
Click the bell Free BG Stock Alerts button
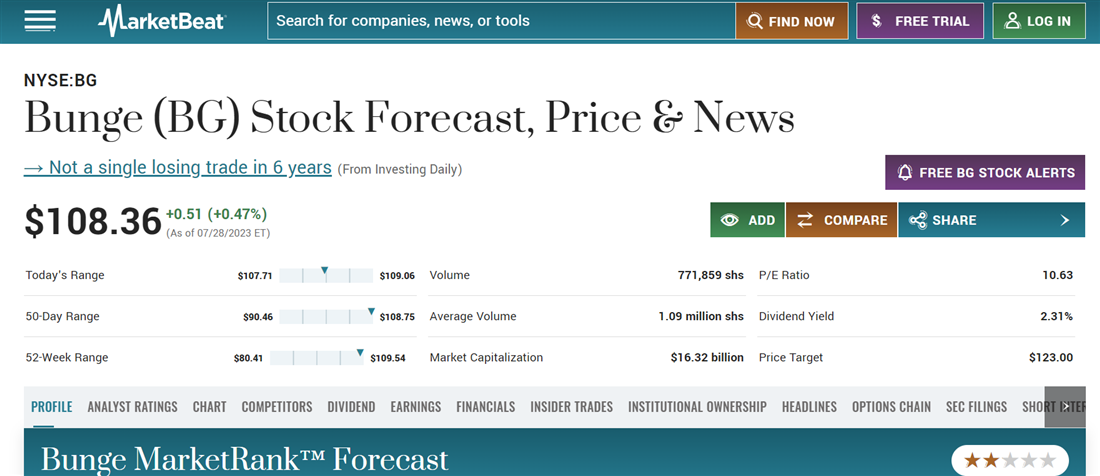[984, 172]
